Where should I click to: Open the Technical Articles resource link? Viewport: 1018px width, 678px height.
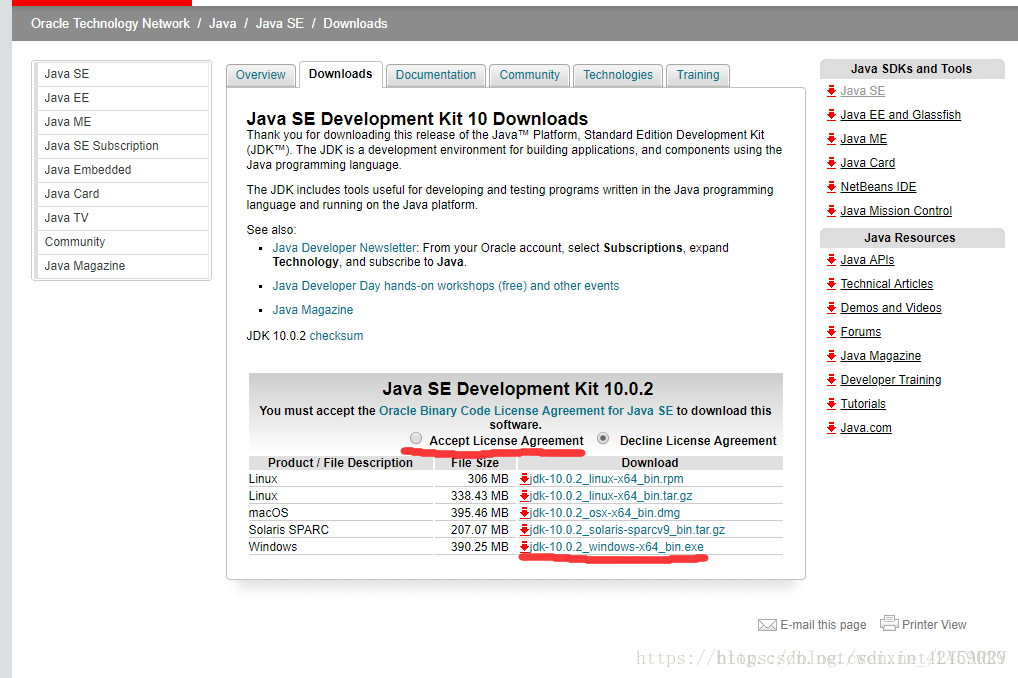(x=888, y=283)
